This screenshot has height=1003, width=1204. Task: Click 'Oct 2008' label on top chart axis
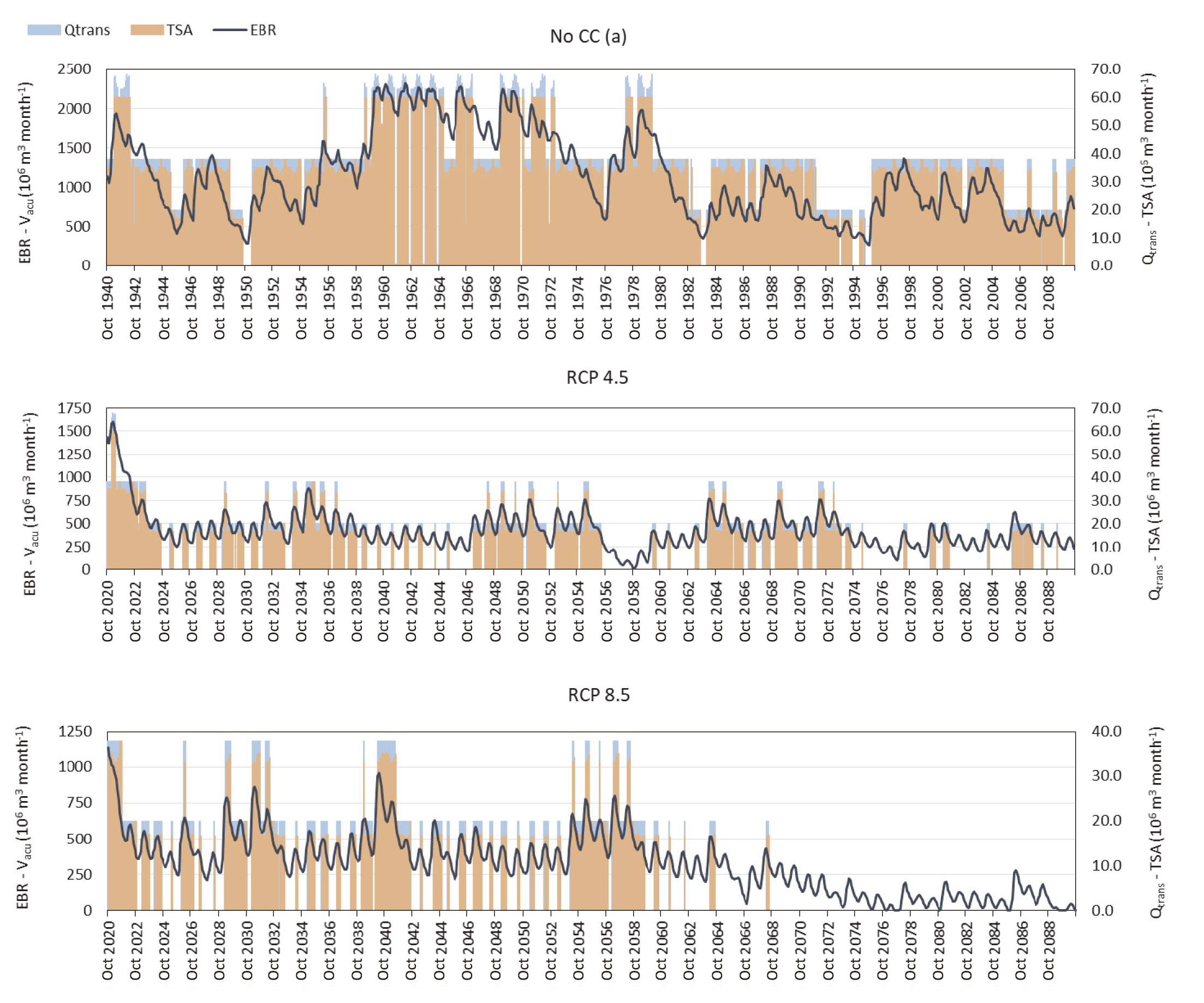pyautogui.click(x=1048, y=308)
